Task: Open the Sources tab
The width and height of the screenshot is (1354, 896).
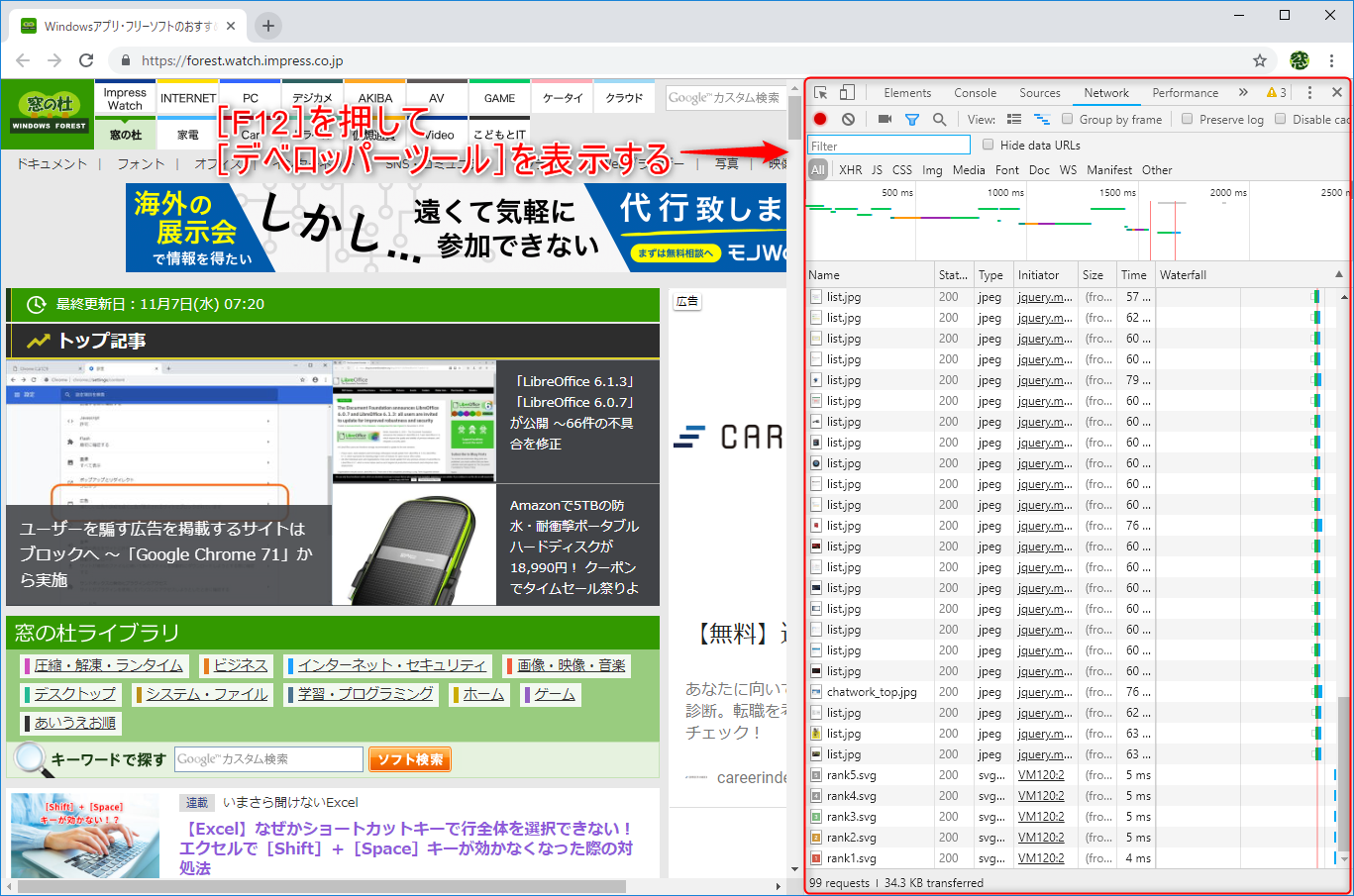Action: tap(1040, 92)
